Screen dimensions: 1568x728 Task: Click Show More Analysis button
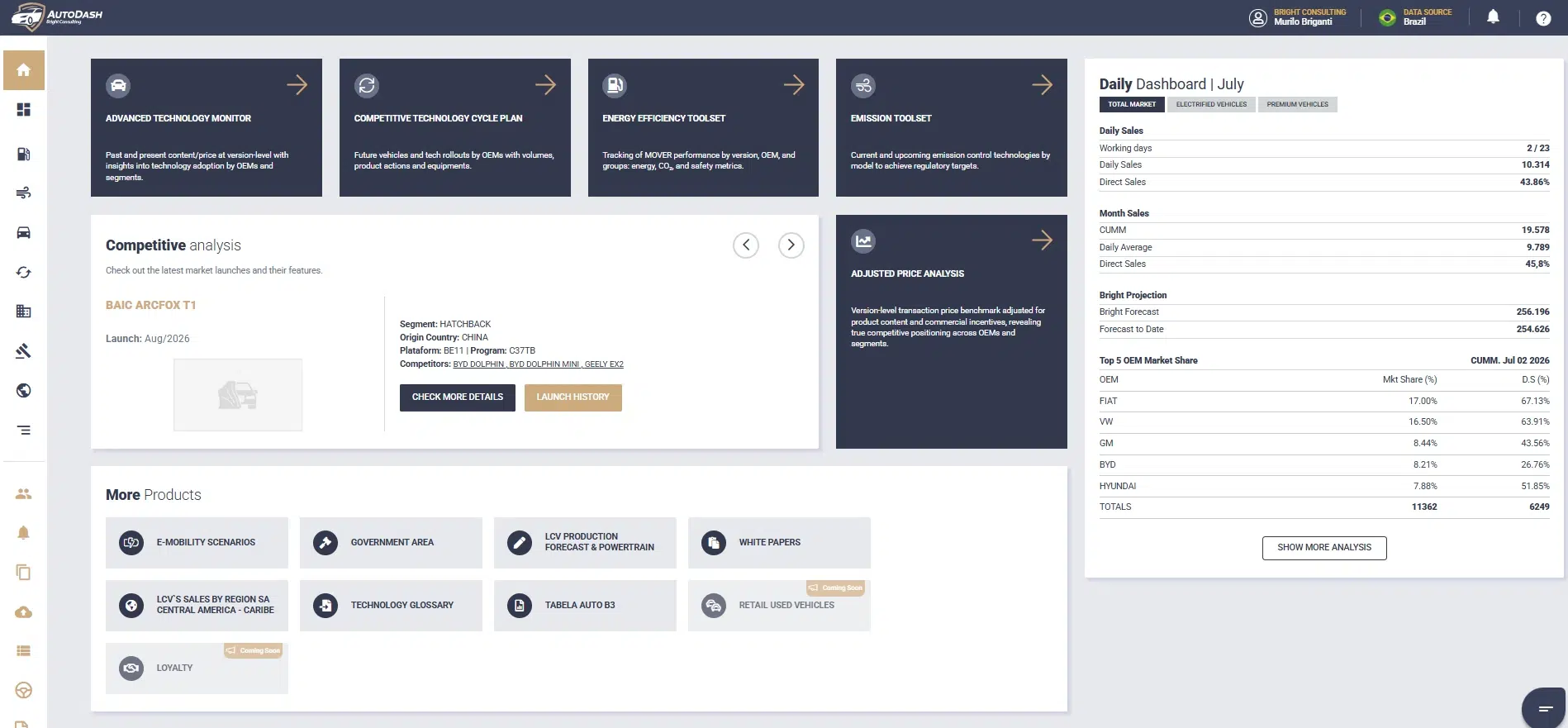point(1324,548)
